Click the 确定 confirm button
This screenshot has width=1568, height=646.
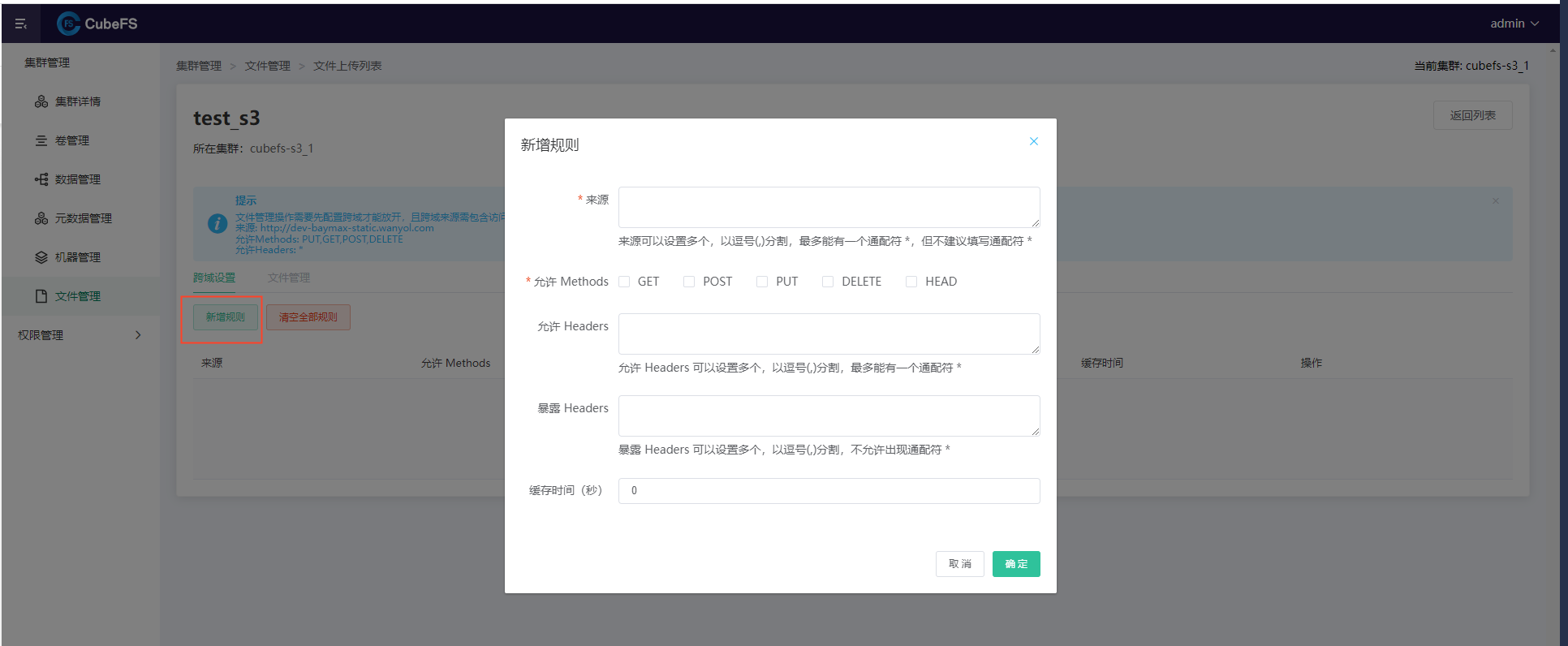click(x=1016, y=564)
